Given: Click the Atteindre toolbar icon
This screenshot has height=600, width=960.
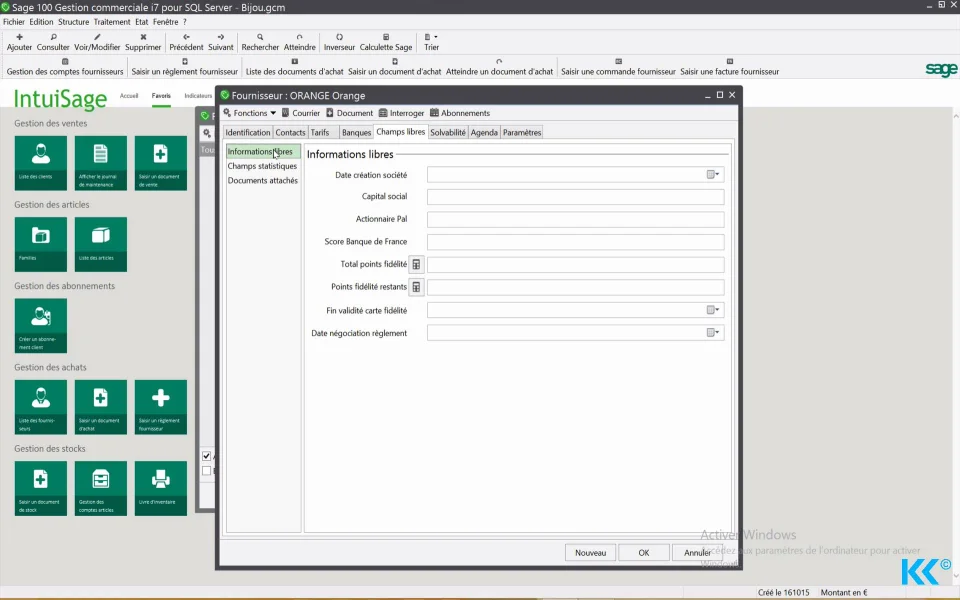Looking at the screenshot, I should coord(299,37).
